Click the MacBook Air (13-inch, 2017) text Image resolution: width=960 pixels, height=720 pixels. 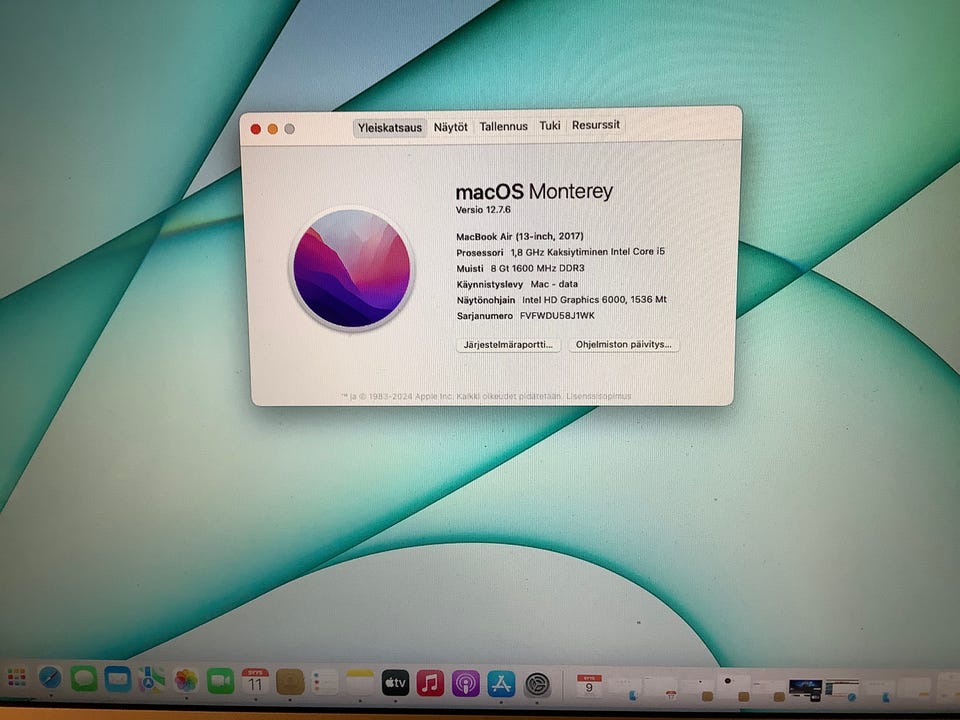pyautogui.click(x=520, y=236)
